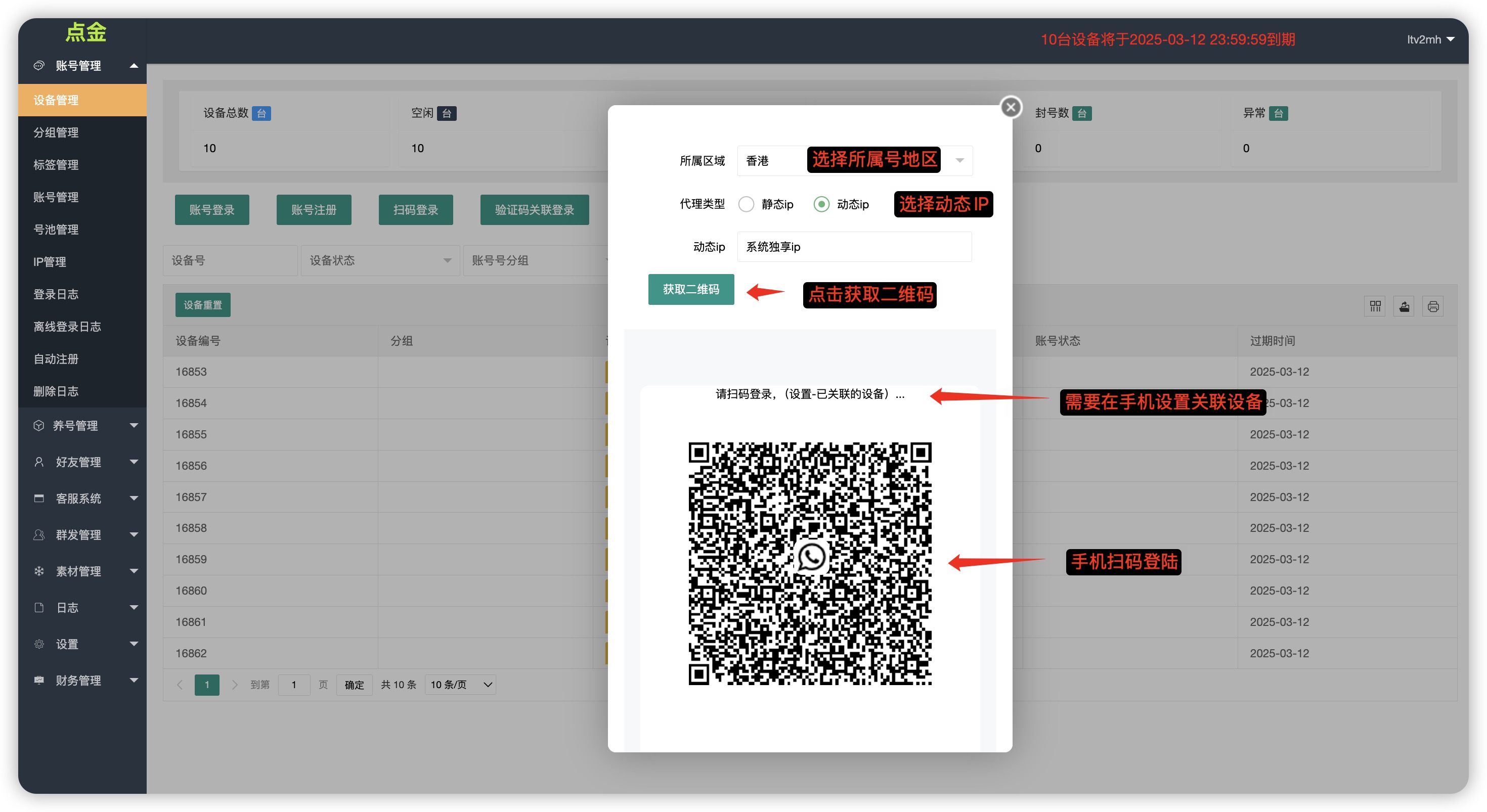Open 分组管理 in the sidebar
Viewport: 1487px width, 812px height.
click(56, 132)
